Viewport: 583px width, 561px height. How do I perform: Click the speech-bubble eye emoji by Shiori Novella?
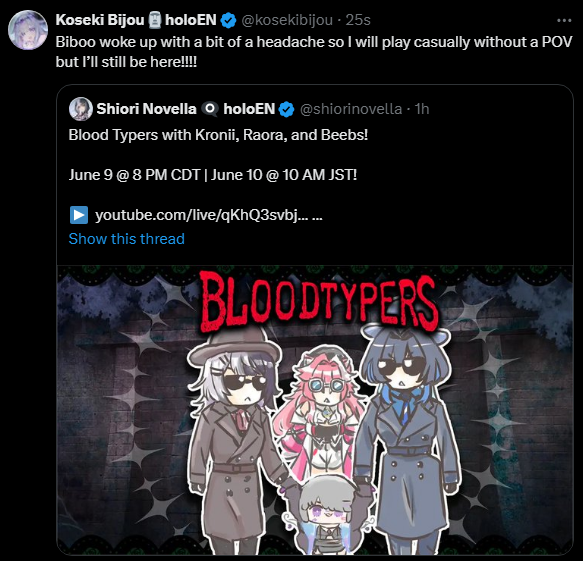[x=210, y=109]
